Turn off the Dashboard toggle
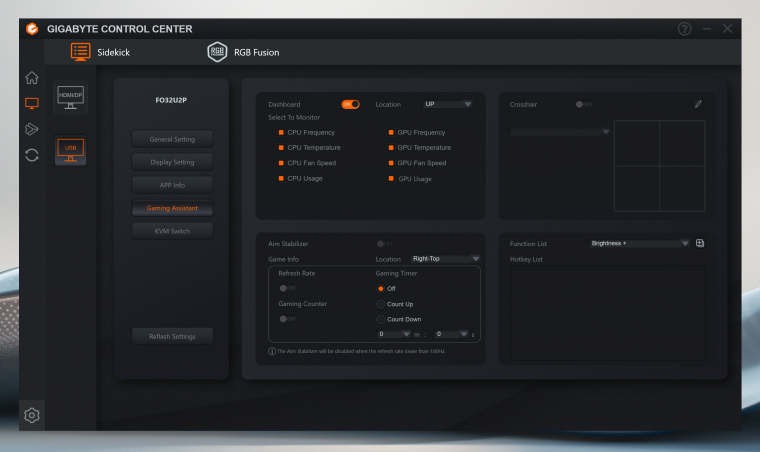The image size is (760, 452). point(350,104)
